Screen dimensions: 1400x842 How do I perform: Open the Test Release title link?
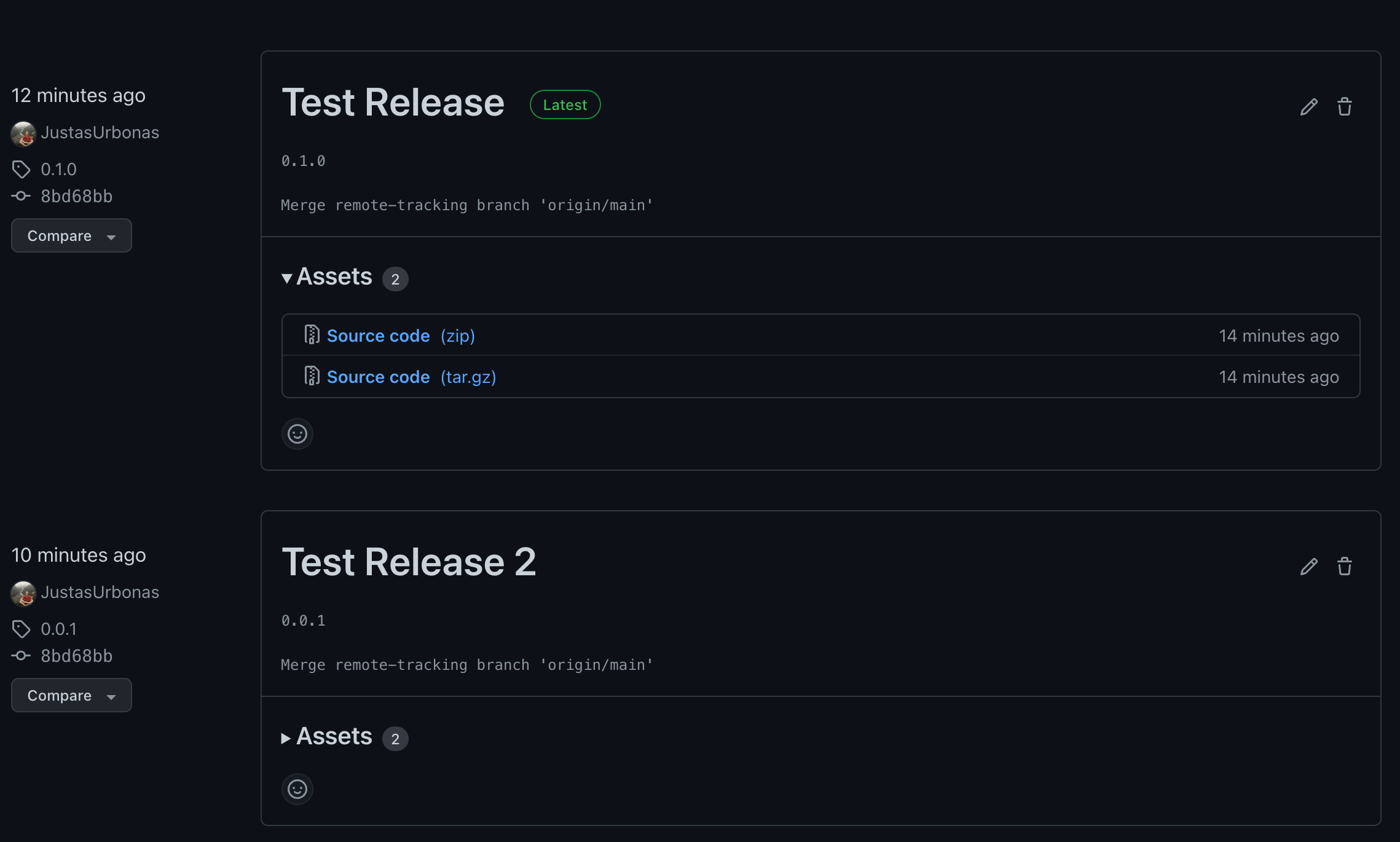[x=393, y=102]
